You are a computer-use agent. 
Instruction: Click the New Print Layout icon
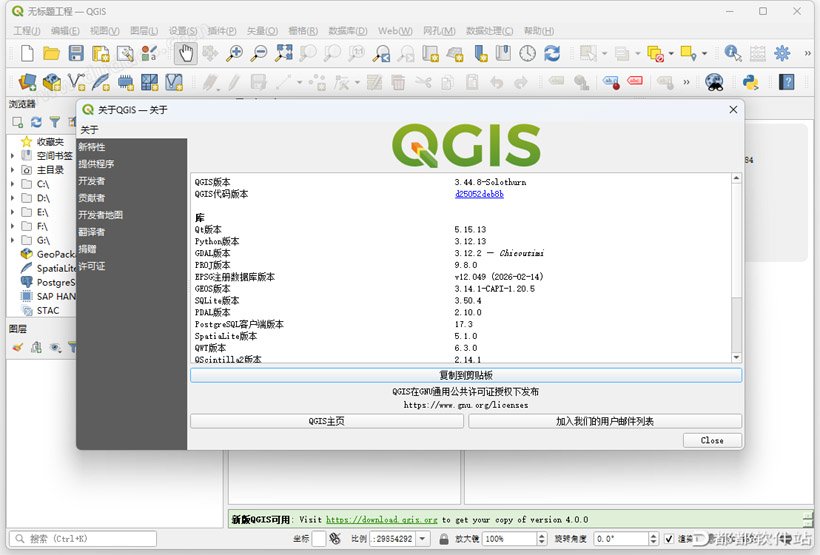(x=100, y=53)
